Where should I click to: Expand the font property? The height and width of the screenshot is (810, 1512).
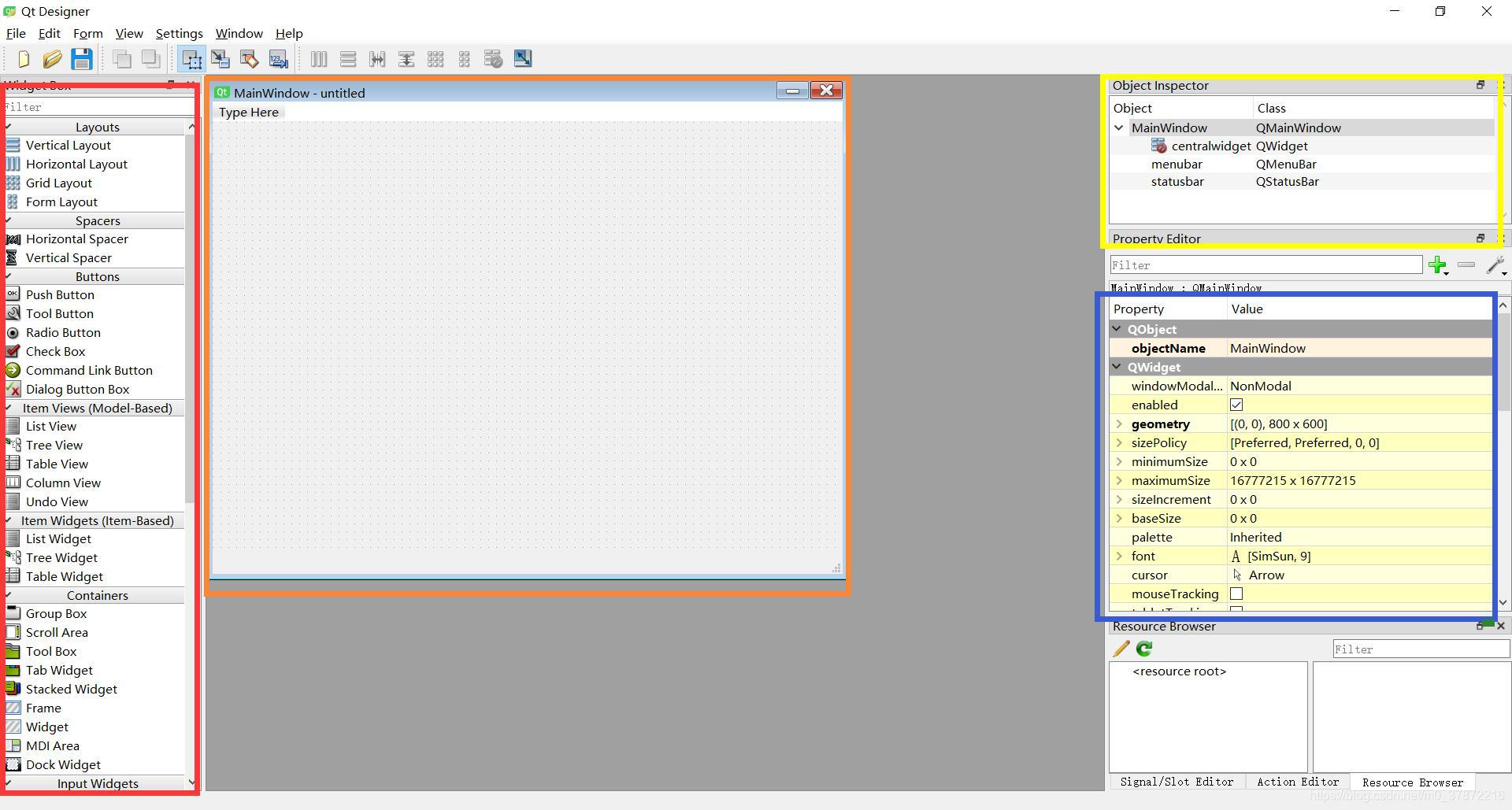pyautogui.click(x=1119, y=556)
